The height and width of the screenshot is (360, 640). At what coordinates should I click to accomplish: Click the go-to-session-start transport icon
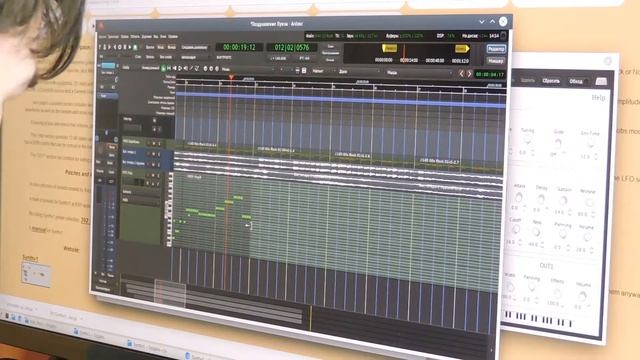click(x=109, y=47)
